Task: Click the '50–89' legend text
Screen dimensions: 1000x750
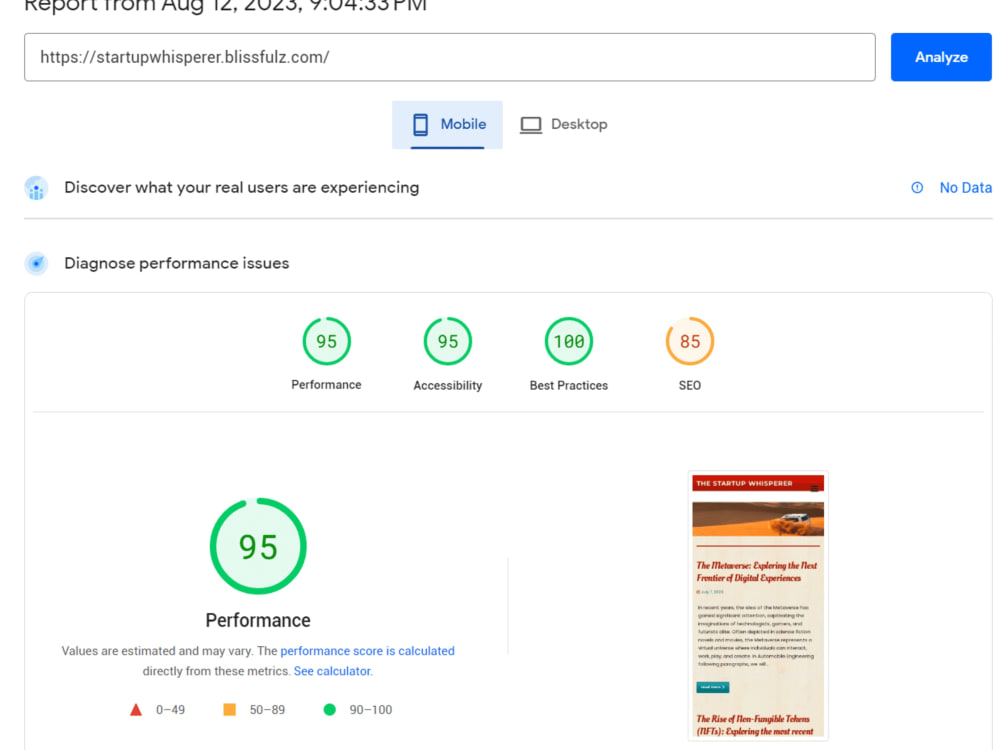Action: (x=267, y=710)
